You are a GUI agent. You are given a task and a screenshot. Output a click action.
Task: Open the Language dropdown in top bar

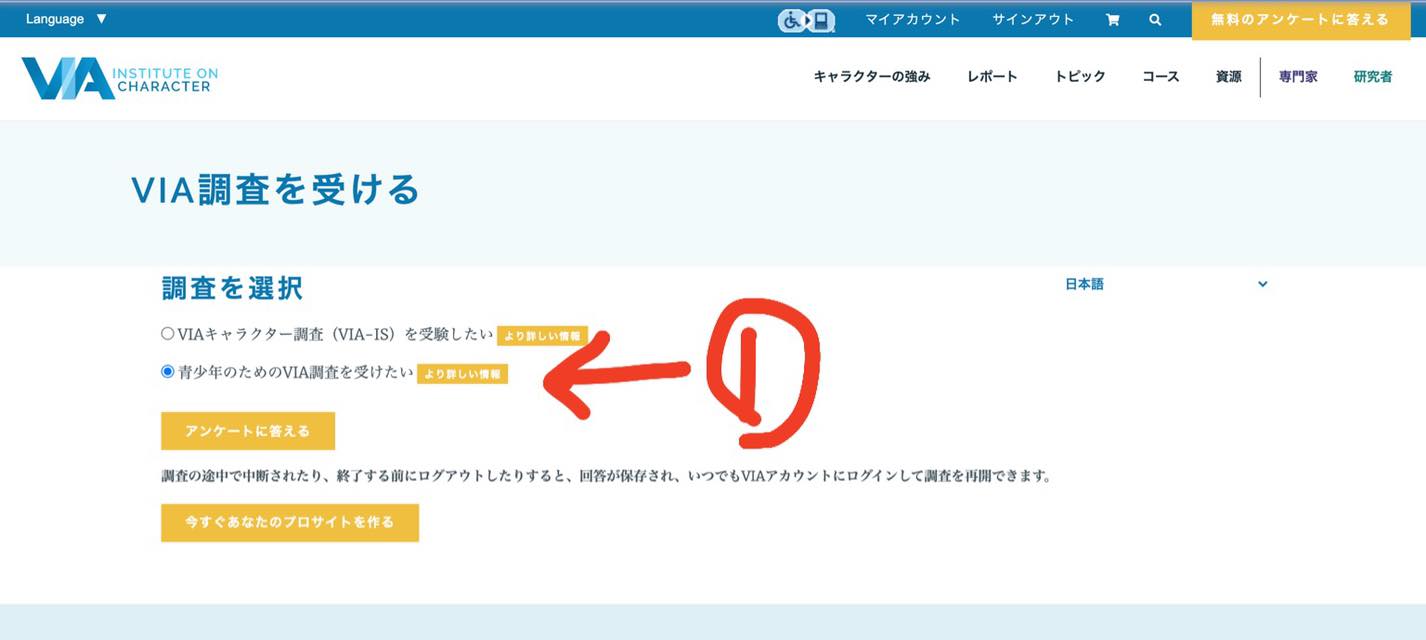[66, 19]
